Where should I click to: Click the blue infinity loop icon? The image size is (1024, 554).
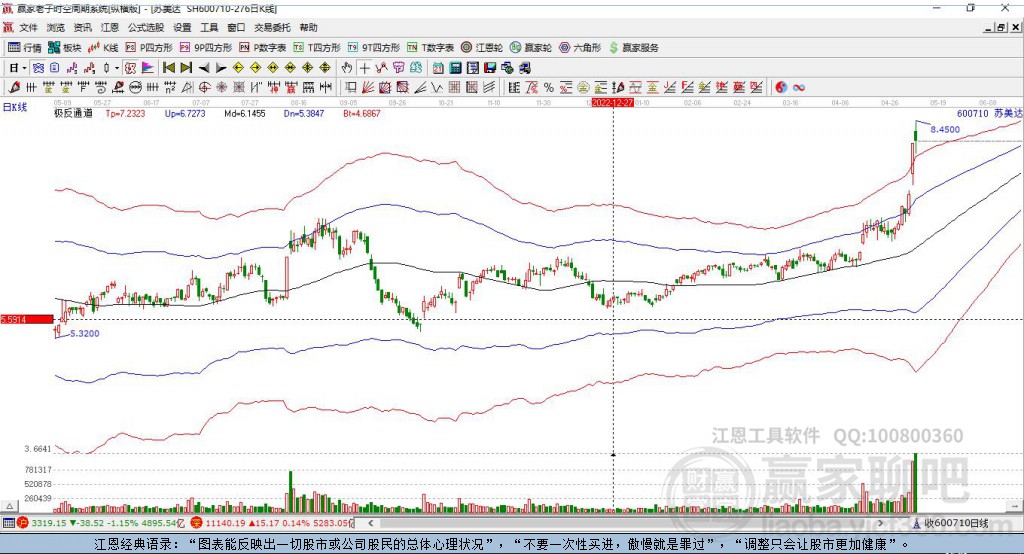pos(799,87)
